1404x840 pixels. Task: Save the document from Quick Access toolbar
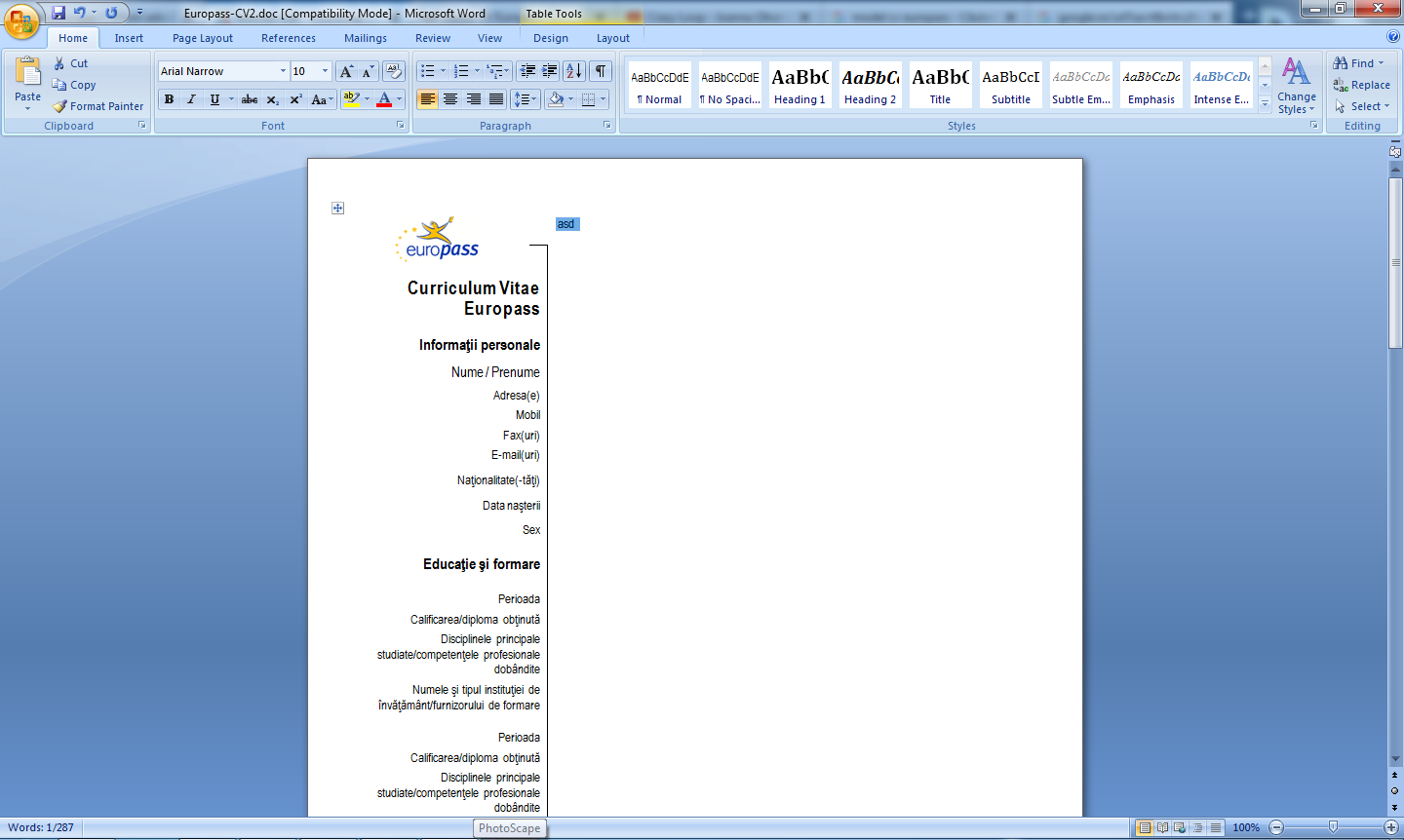58,13
